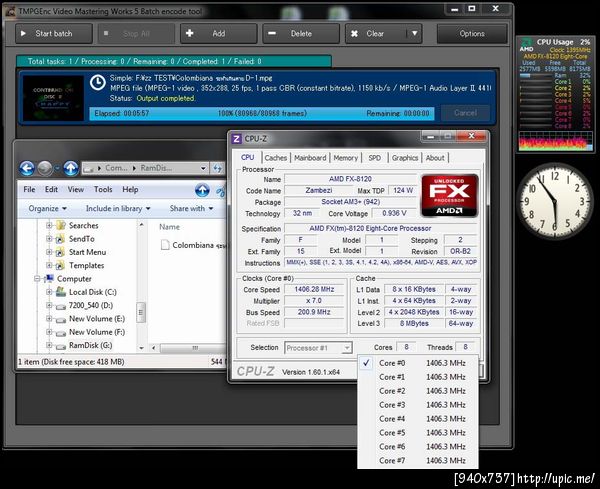This screenshot has height=489, width=600.
Task: Expand the 7200_540 (D:) drive node
Action: (49, 305)
